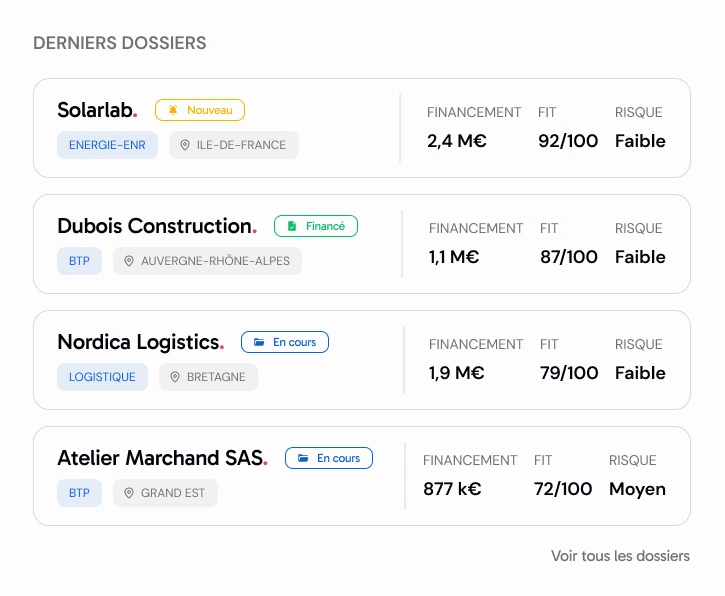Image resolution: width=725 pixels, height=596 pixels.
Task: Open the Solarlab dossier title
Action: 97,110
